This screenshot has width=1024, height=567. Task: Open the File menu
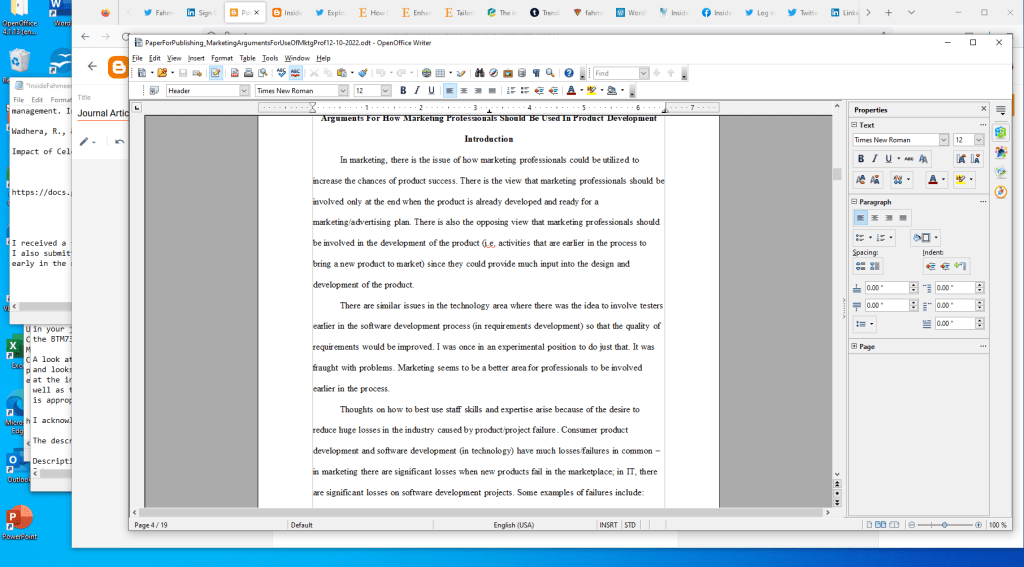pyautogui.click(x=137, y=58)
